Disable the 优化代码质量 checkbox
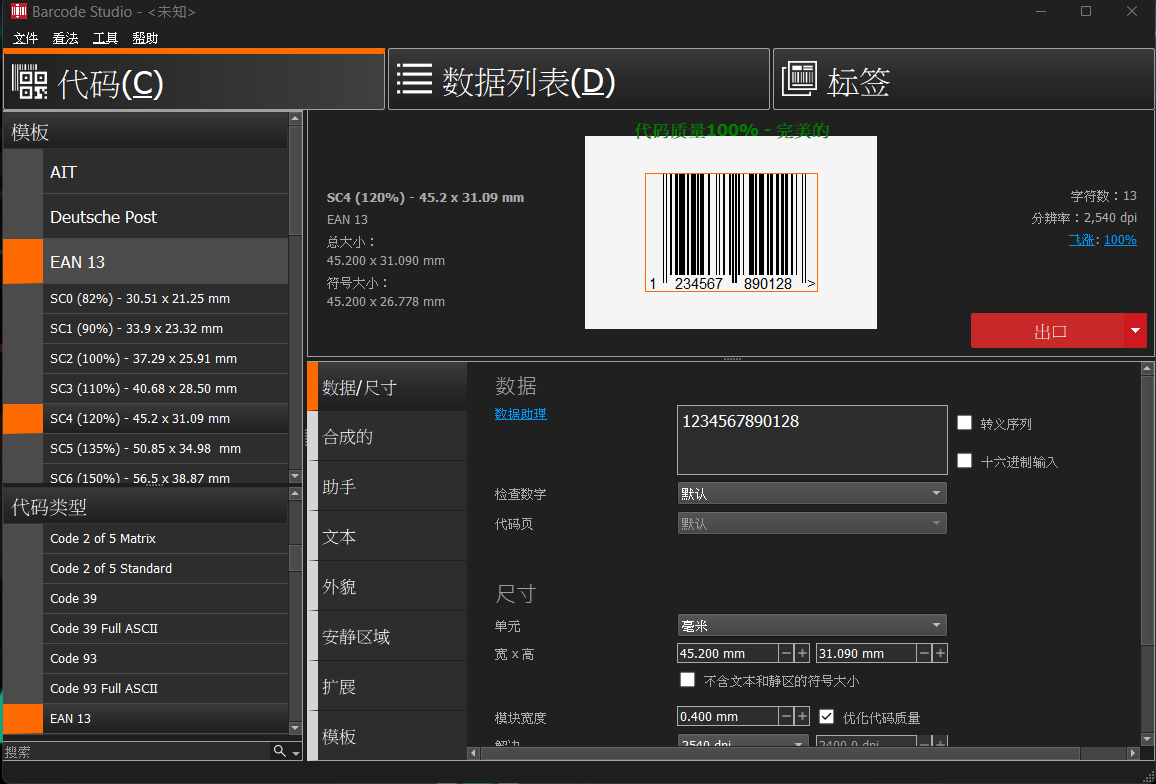1156x784 pixels. [825, 715]
